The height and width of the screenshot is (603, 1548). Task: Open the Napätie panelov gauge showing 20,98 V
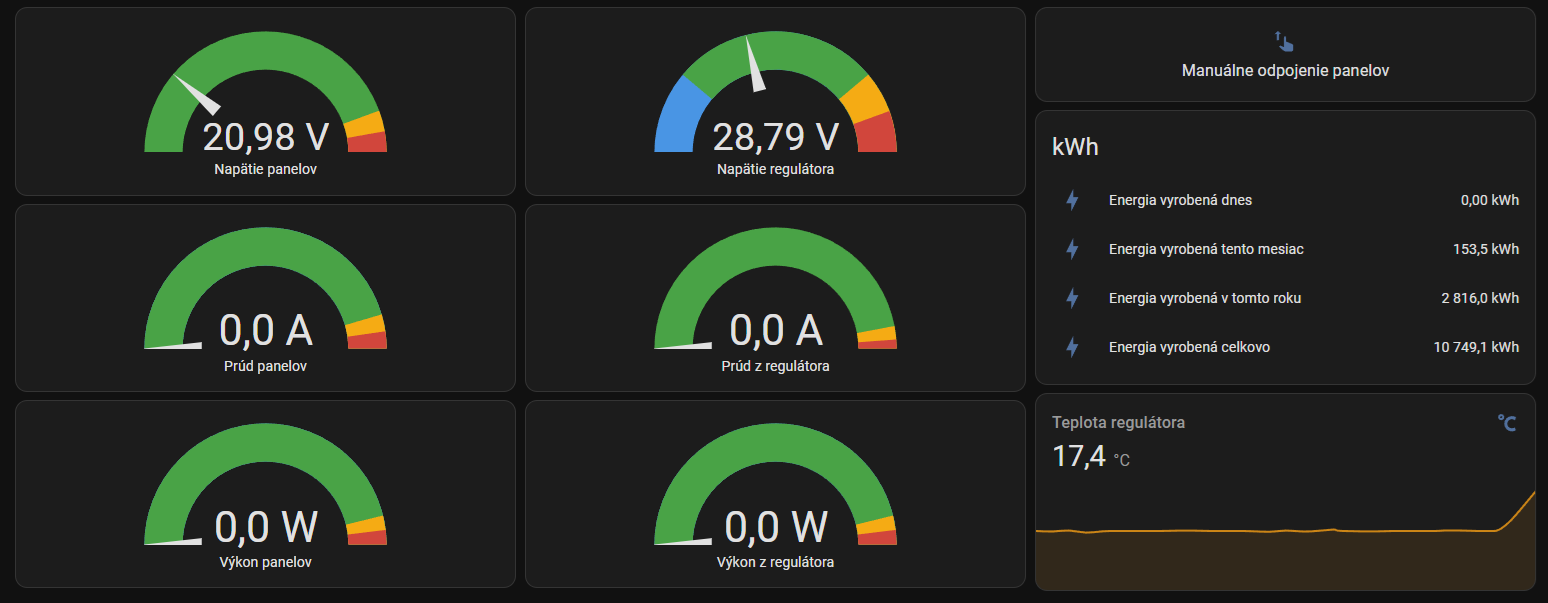pos(265,102)
